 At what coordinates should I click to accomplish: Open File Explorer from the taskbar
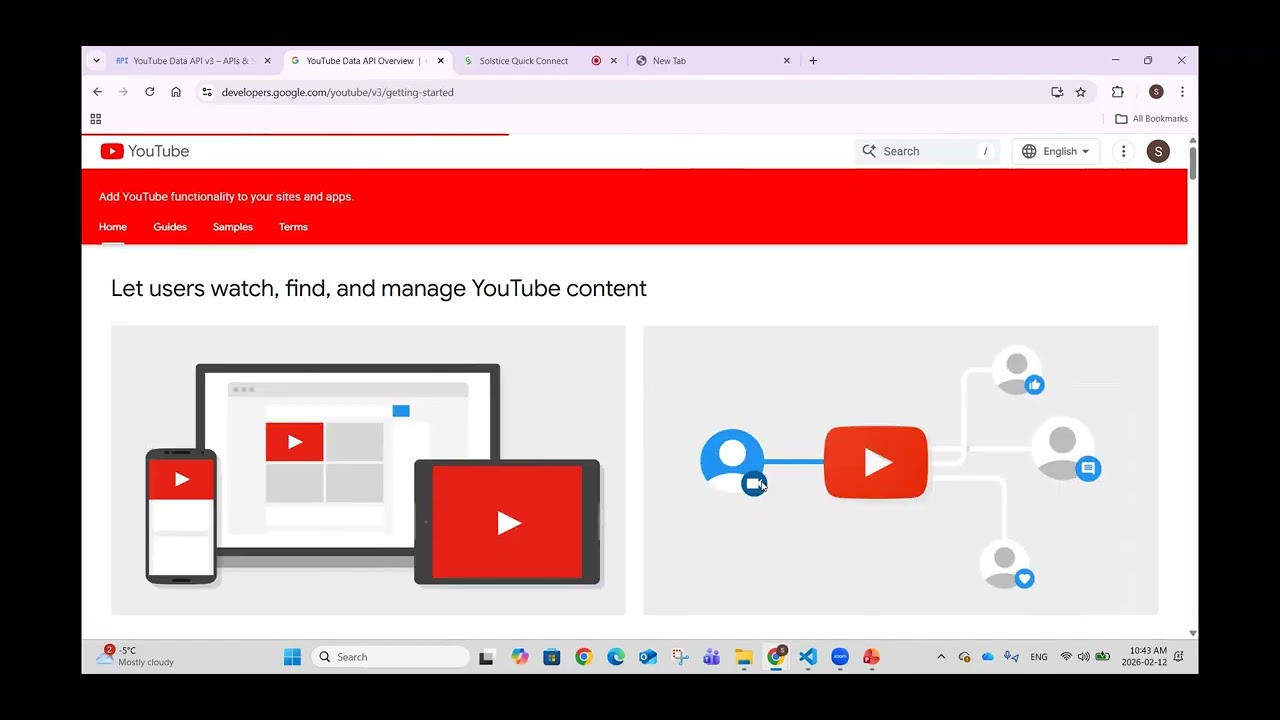coord(744,657)
